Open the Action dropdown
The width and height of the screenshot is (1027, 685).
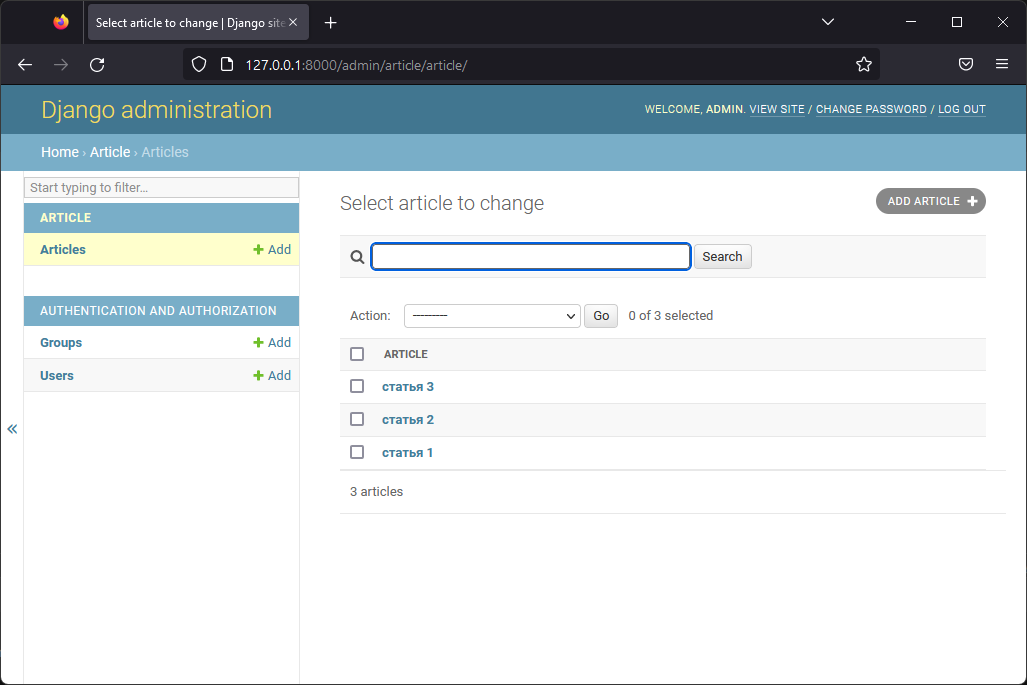492,316
